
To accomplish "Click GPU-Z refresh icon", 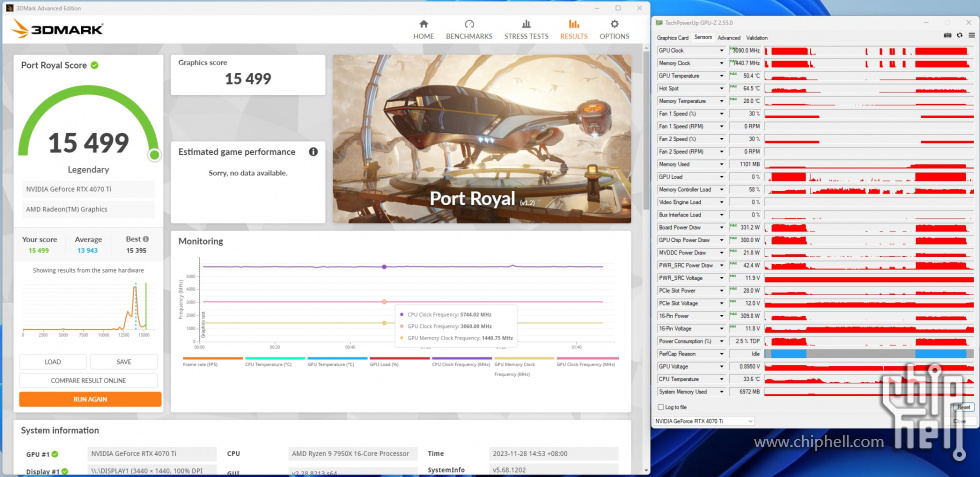I will [959, 36].
